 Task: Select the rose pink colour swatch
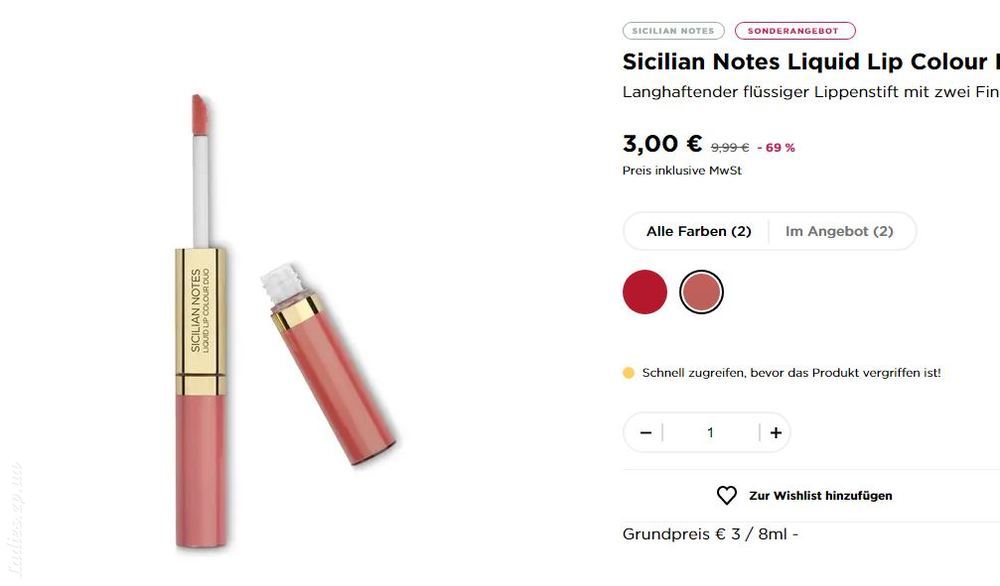702,291
